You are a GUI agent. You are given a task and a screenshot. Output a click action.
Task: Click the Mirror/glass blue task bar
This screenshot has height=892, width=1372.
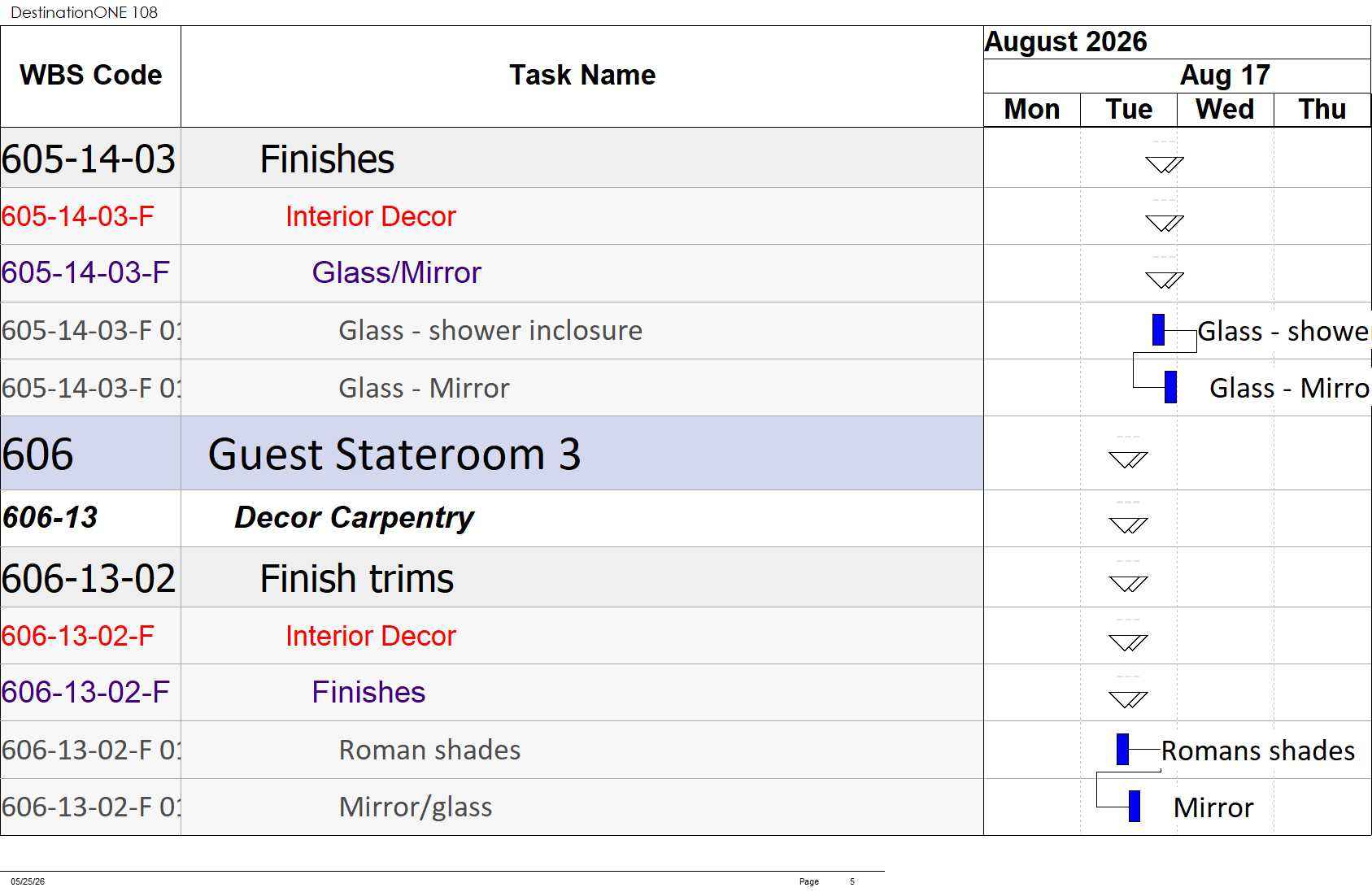(x=1134, y=806)
